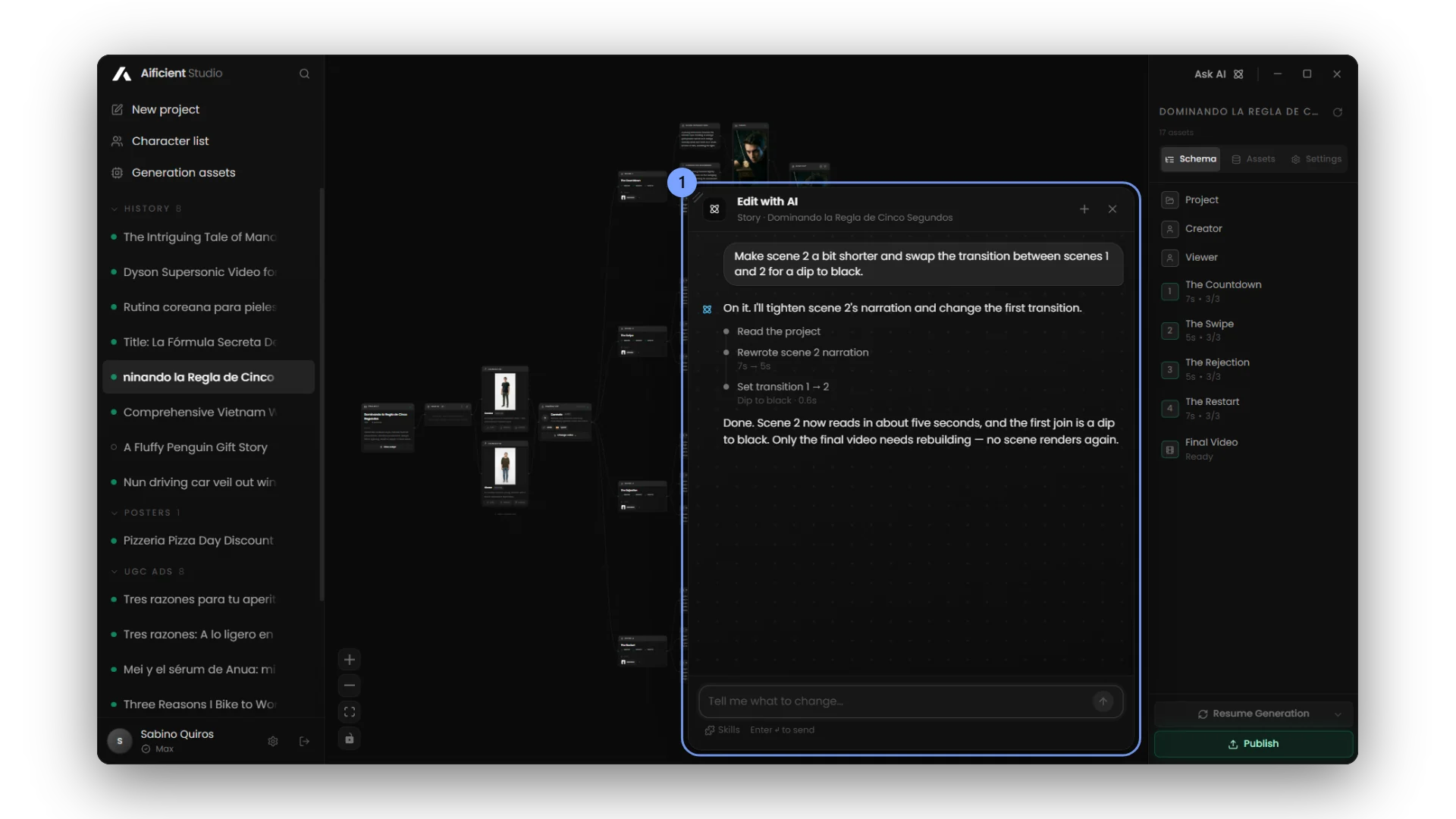Open Pizzeria Pizza Day Discount poster

click(209, 541)
